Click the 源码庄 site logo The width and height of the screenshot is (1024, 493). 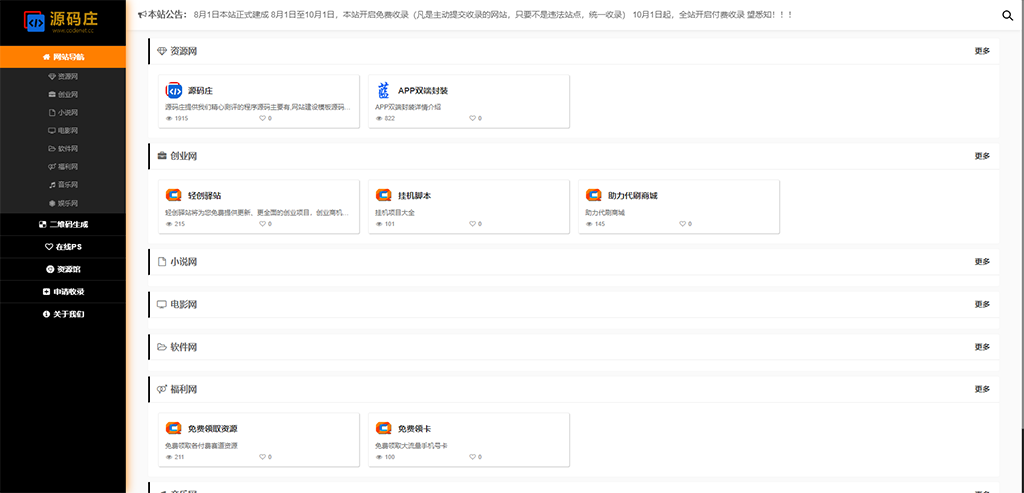tap(63, 23)
